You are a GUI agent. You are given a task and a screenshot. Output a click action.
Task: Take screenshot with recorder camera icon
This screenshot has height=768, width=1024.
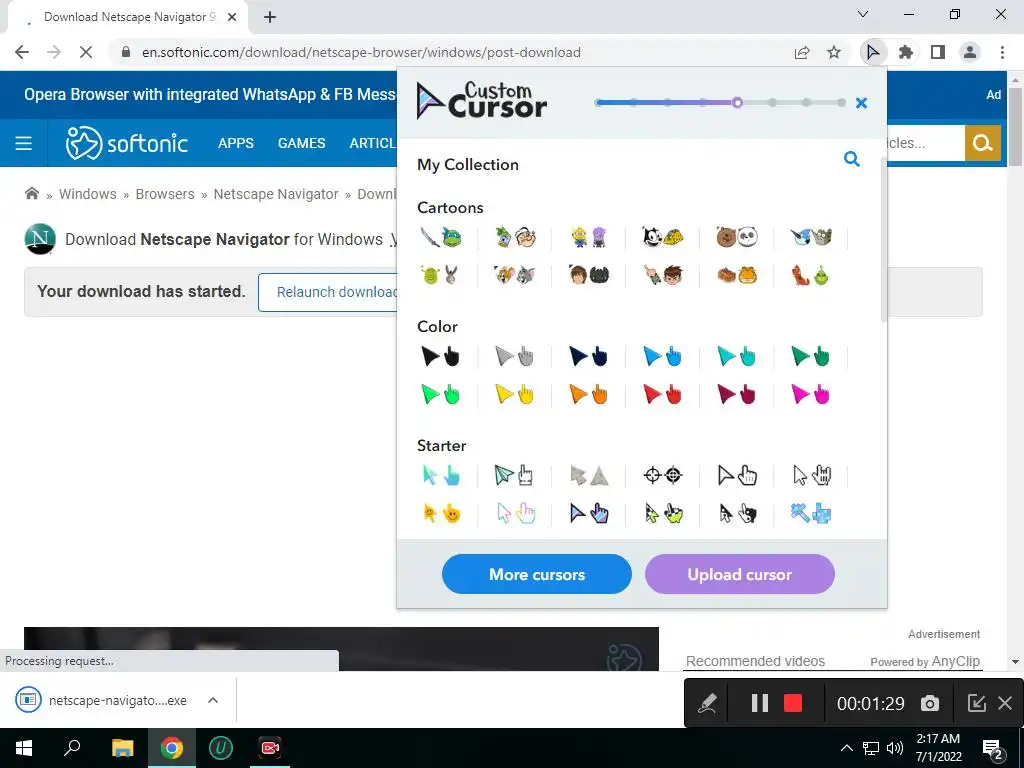tap(930, 703)
